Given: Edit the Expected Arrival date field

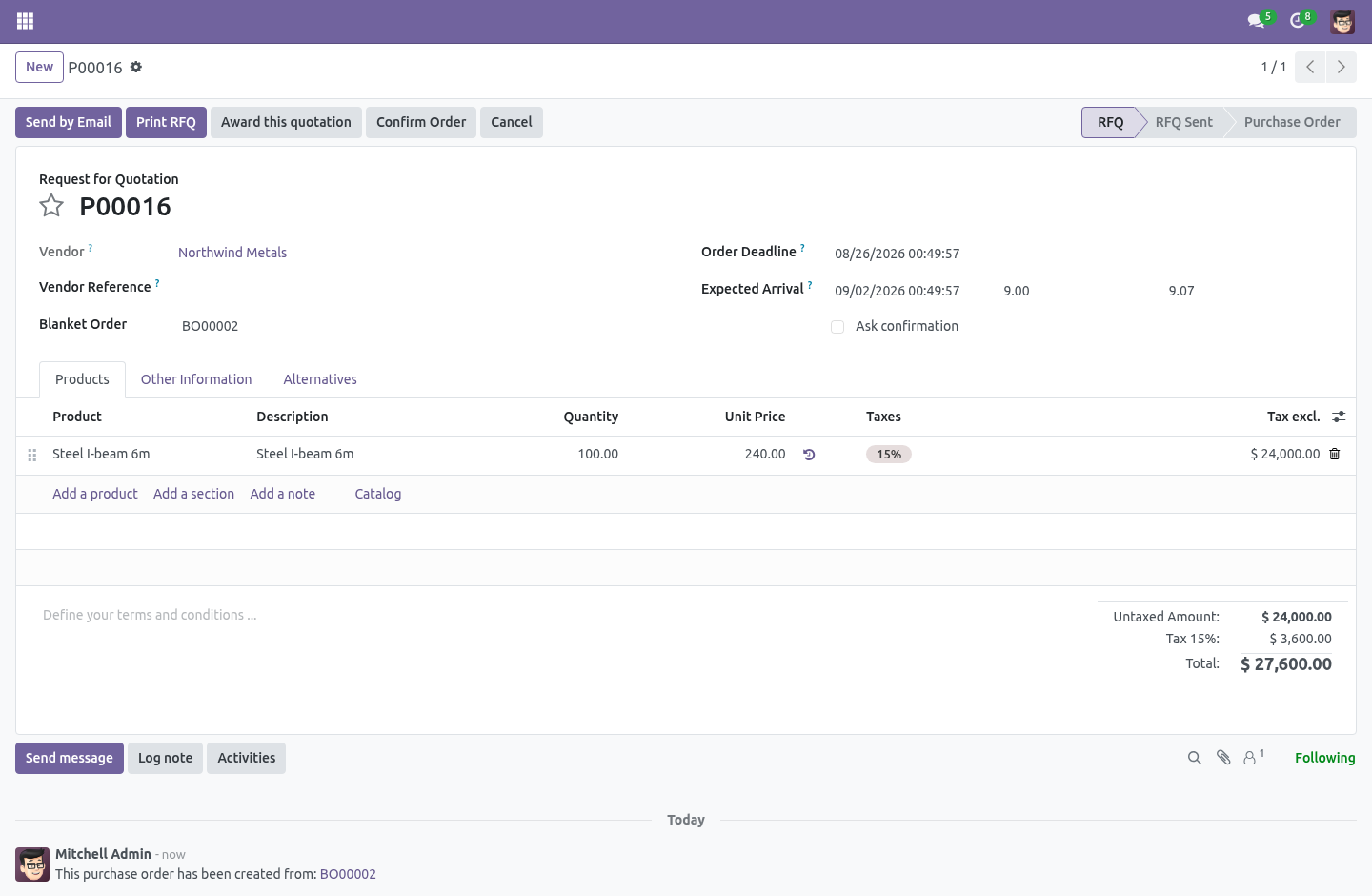Looking at the screenshot, I should (x=897, y=291).
